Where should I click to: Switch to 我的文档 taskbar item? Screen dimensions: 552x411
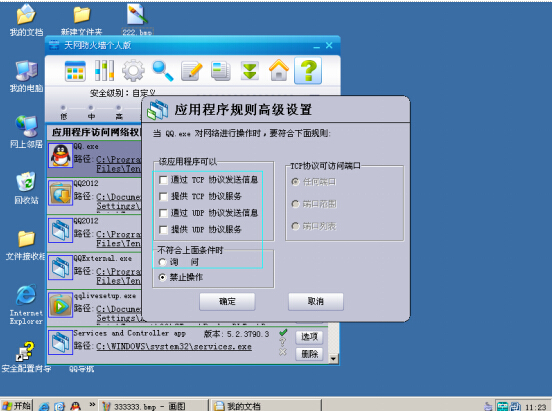[x=267, y=406]
